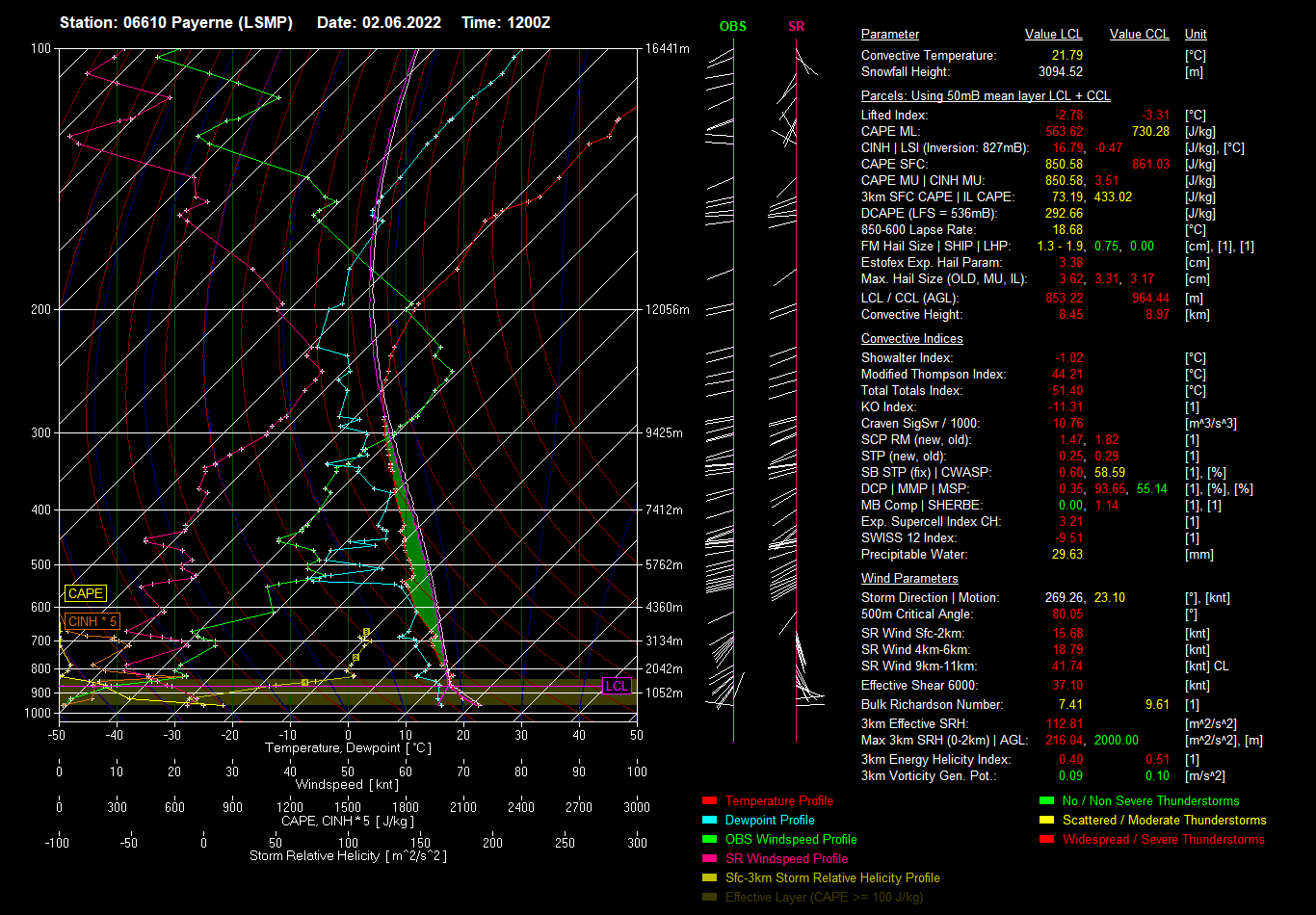The width and height of the screenshot is (1316, 915).
Task: Select the red Widespread / Severe Thunderstorms swatch
Action: (1047, 840)
